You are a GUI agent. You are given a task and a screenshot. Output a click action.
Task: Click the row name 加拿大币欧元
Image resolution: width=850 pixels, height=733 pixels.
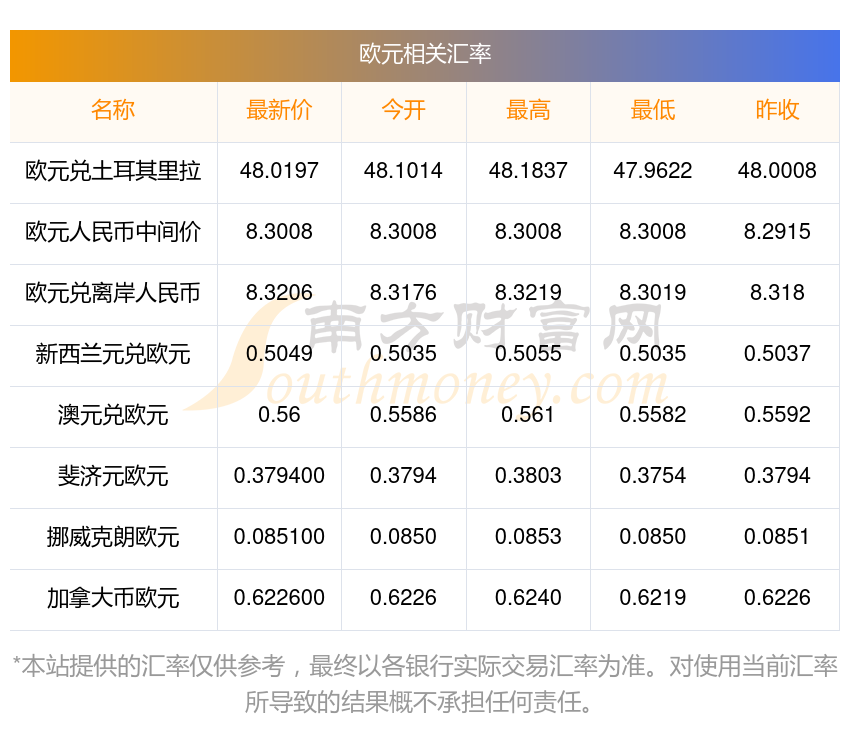(113, 598)
